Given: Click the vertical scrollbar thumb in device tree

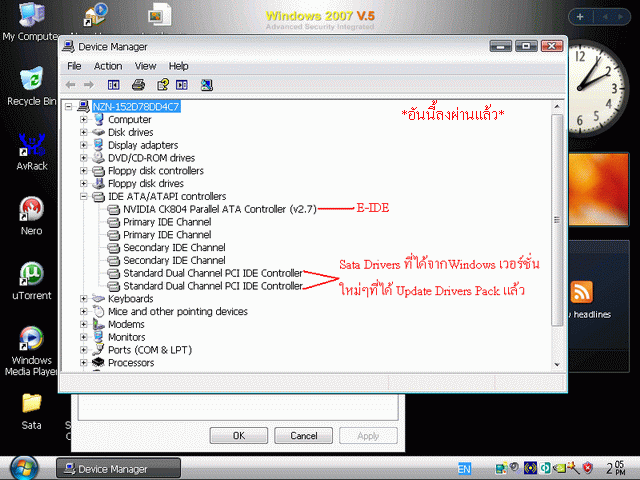Looking at the screenshot, I should click(557, 220).
